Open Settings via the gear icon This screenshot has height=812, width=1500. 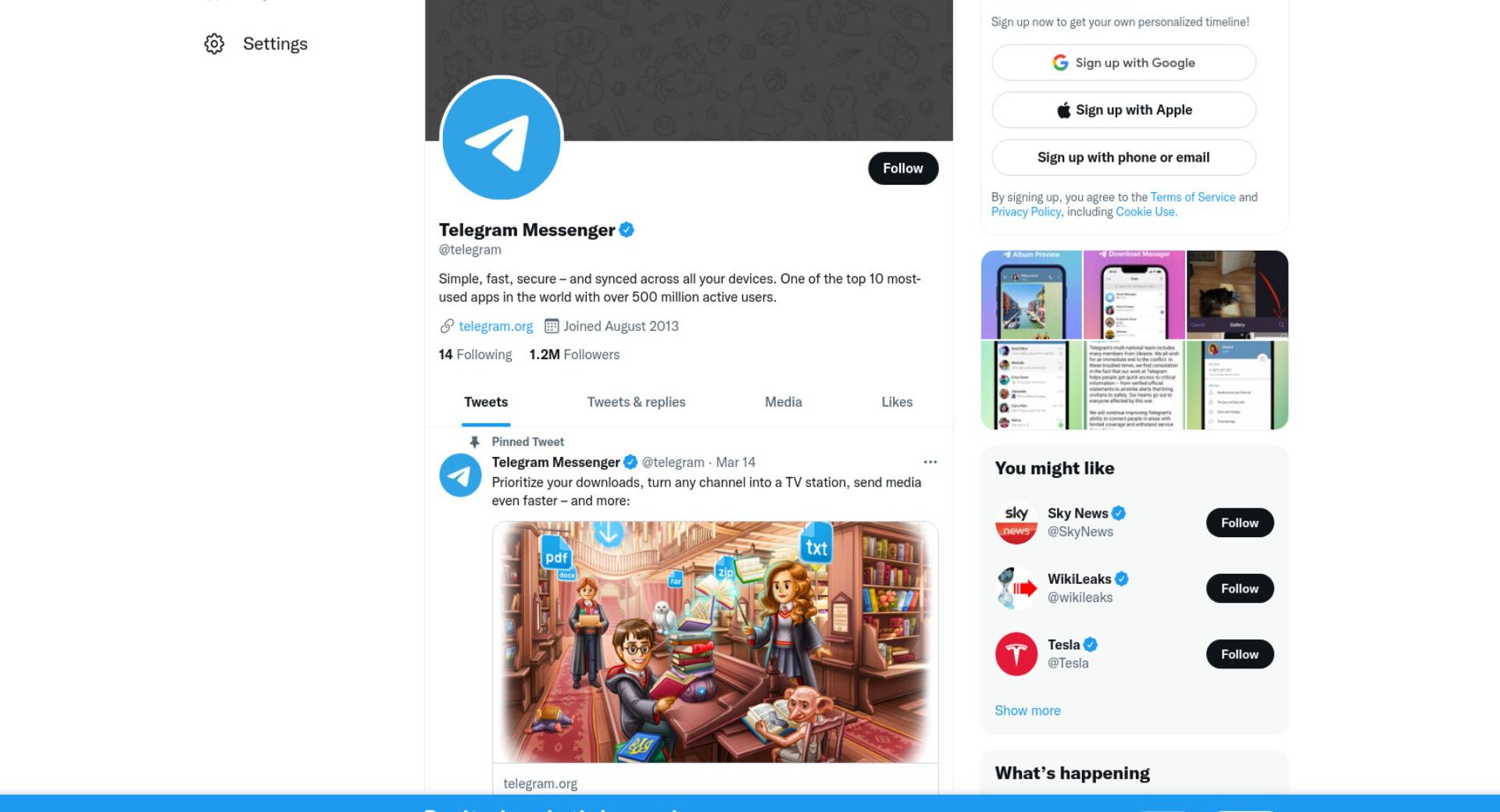214,44
